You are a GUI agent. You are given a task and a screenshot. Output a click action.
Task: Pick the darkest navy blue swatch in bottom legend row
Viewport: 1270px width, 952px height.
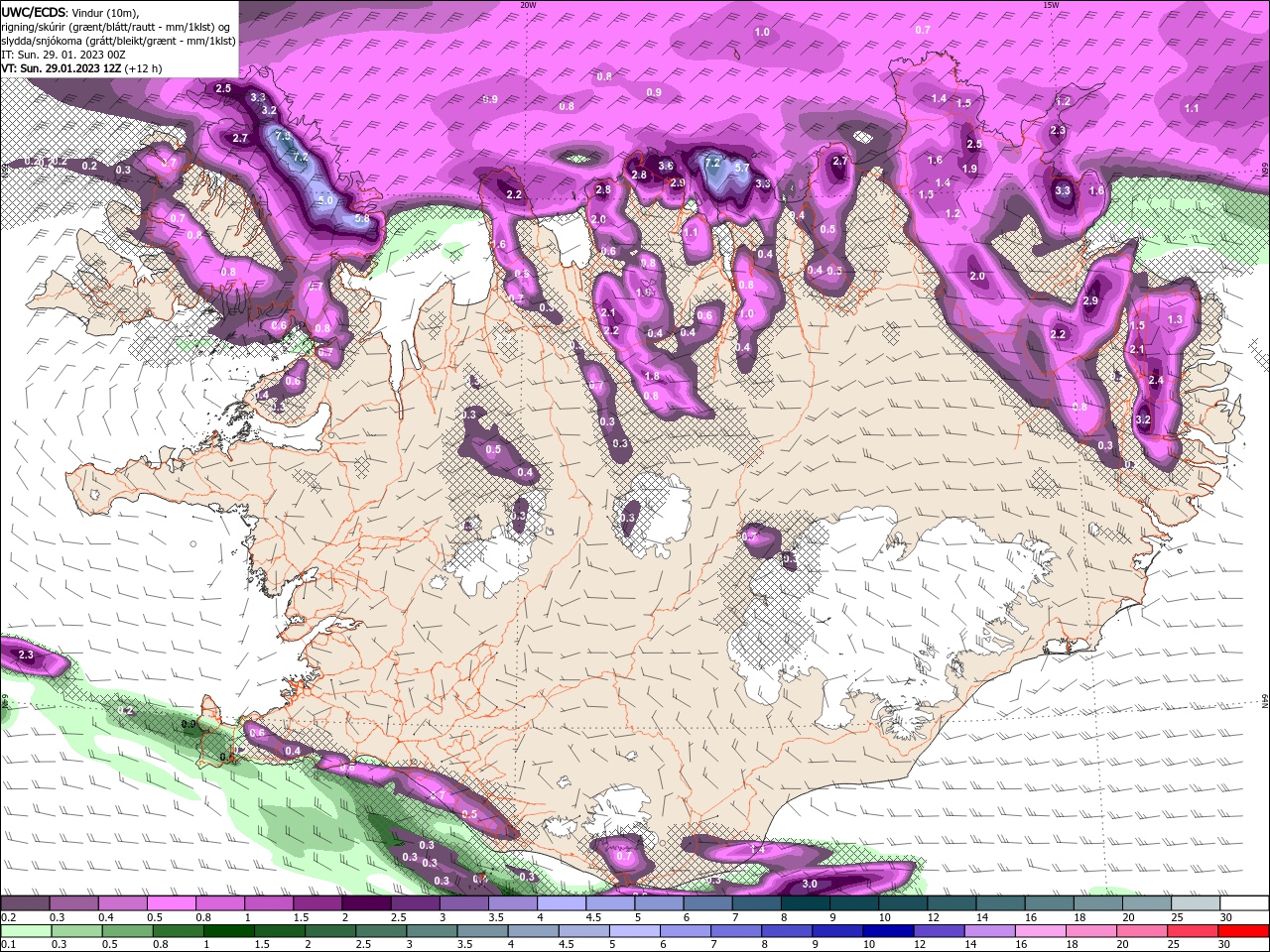click(x=888, y=931)
